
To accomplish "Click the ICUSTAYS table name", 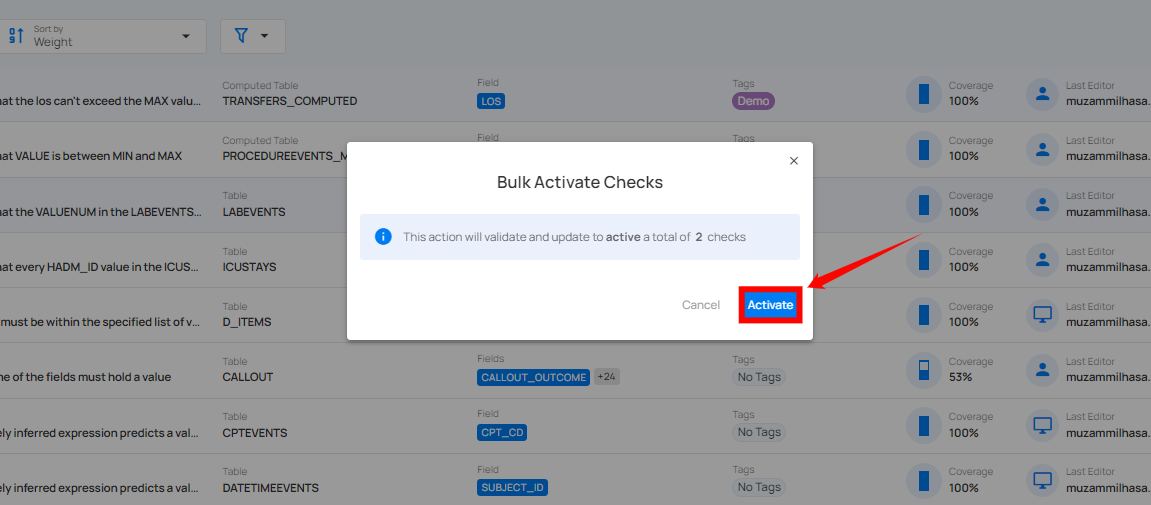I will [x=250, y=267].
